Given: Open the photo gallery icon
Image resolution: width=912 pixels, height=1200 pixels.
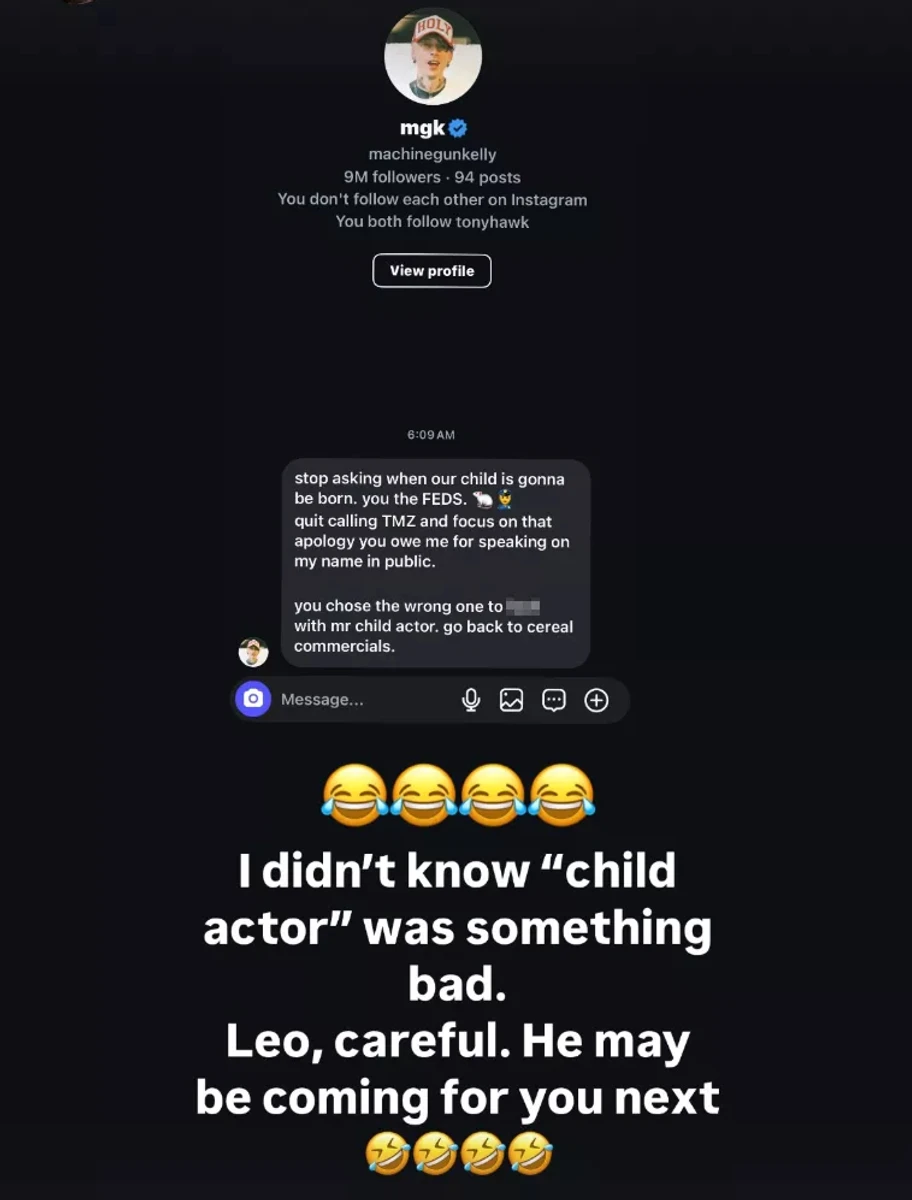Looking at the screenshot, I should click(512, 700).
